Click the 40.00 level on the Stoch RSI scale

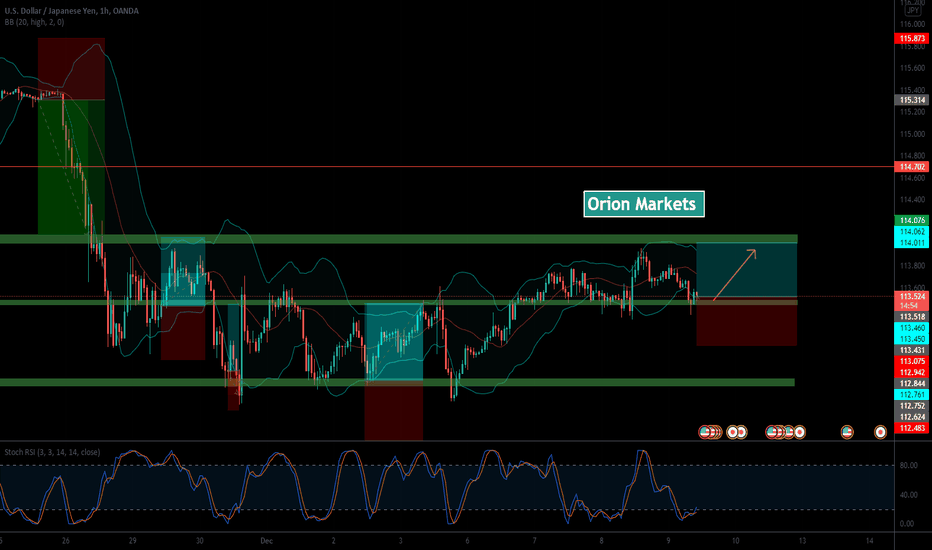[x=908, y=495]
